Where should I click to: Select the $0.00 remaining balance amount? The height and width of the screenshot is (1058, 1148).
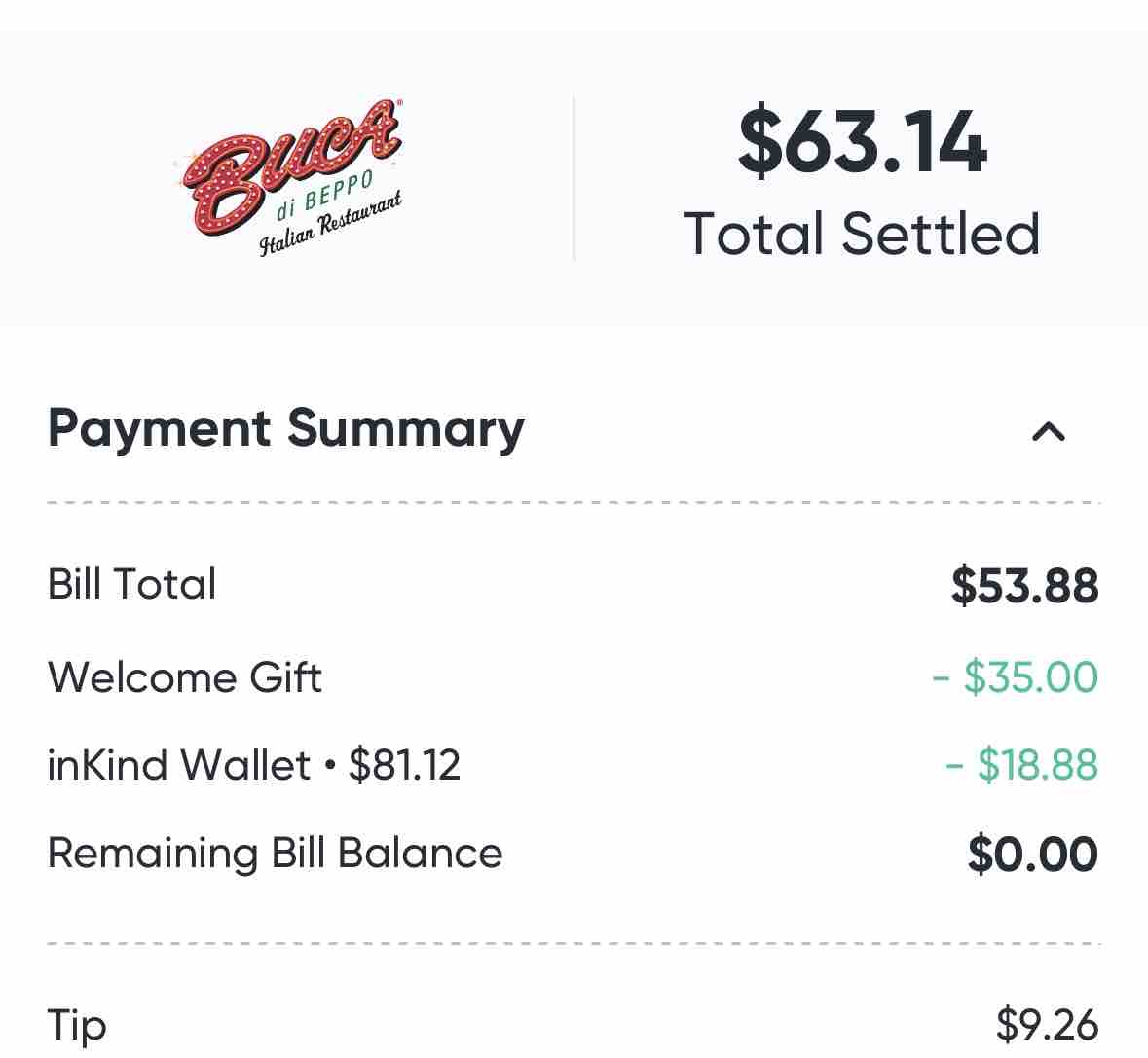(x=1032, y=855)
